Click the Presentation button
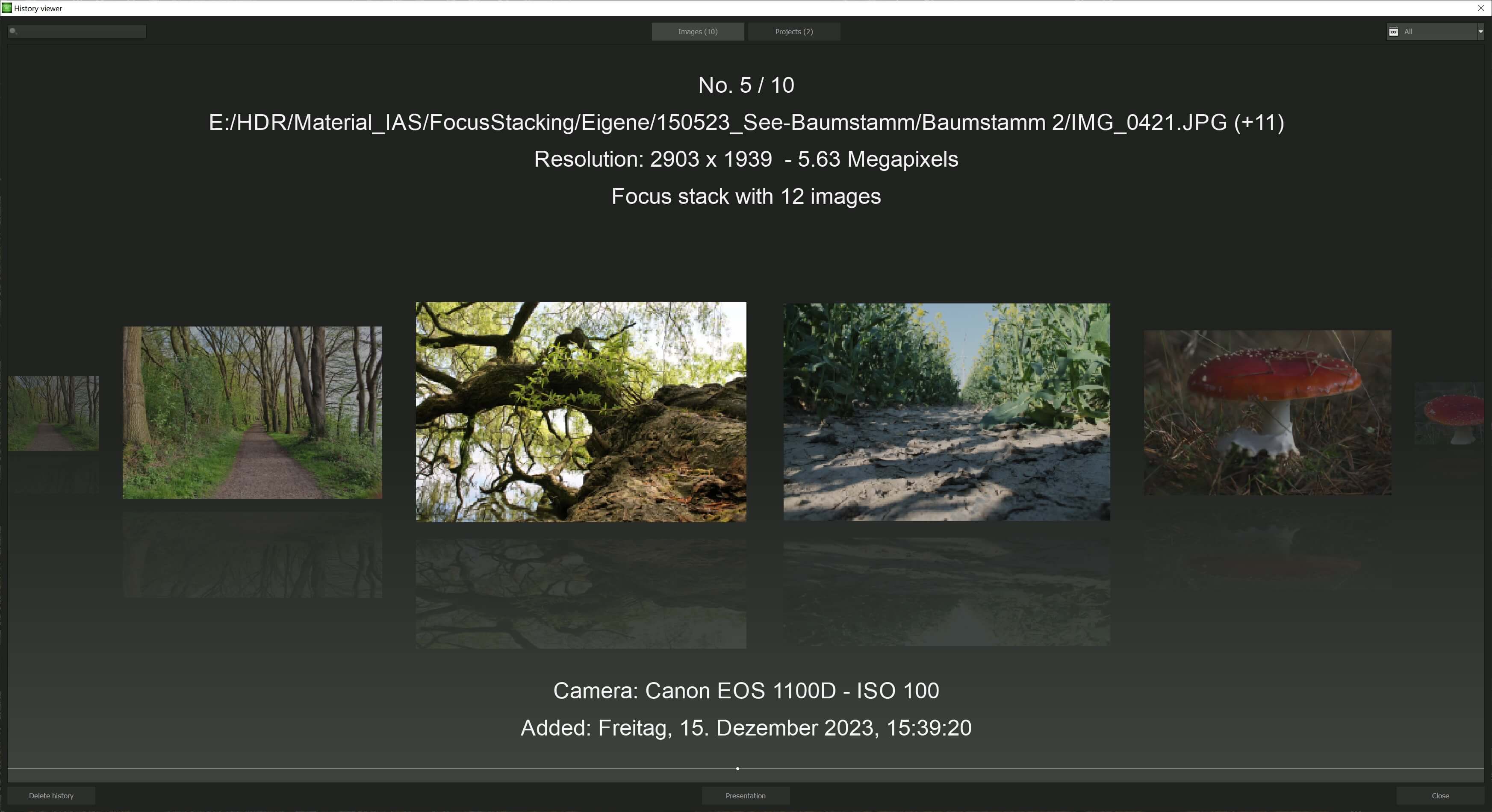Viewport: 1492px width, 812px height. [745, 795]
